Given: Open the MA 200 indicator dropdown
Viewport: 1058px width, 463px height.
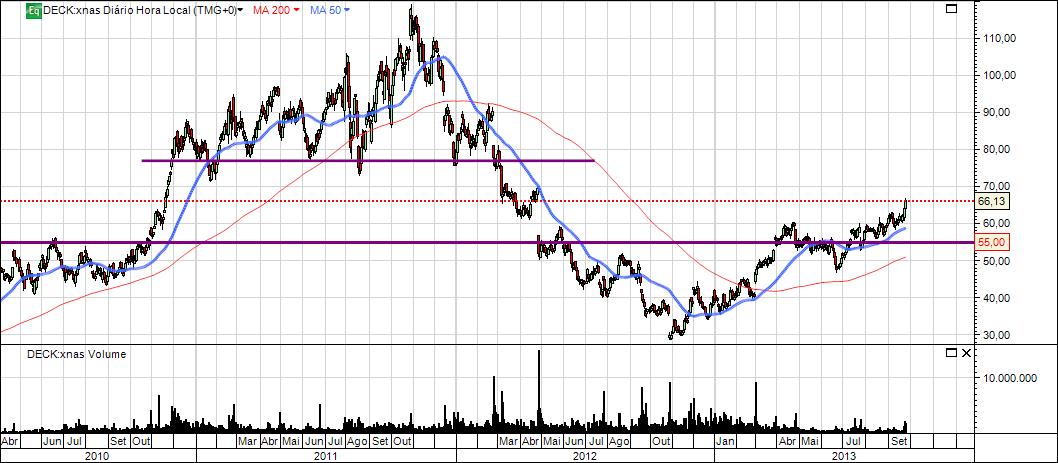Looking at the screenshot, I should (x=296, y=11).
